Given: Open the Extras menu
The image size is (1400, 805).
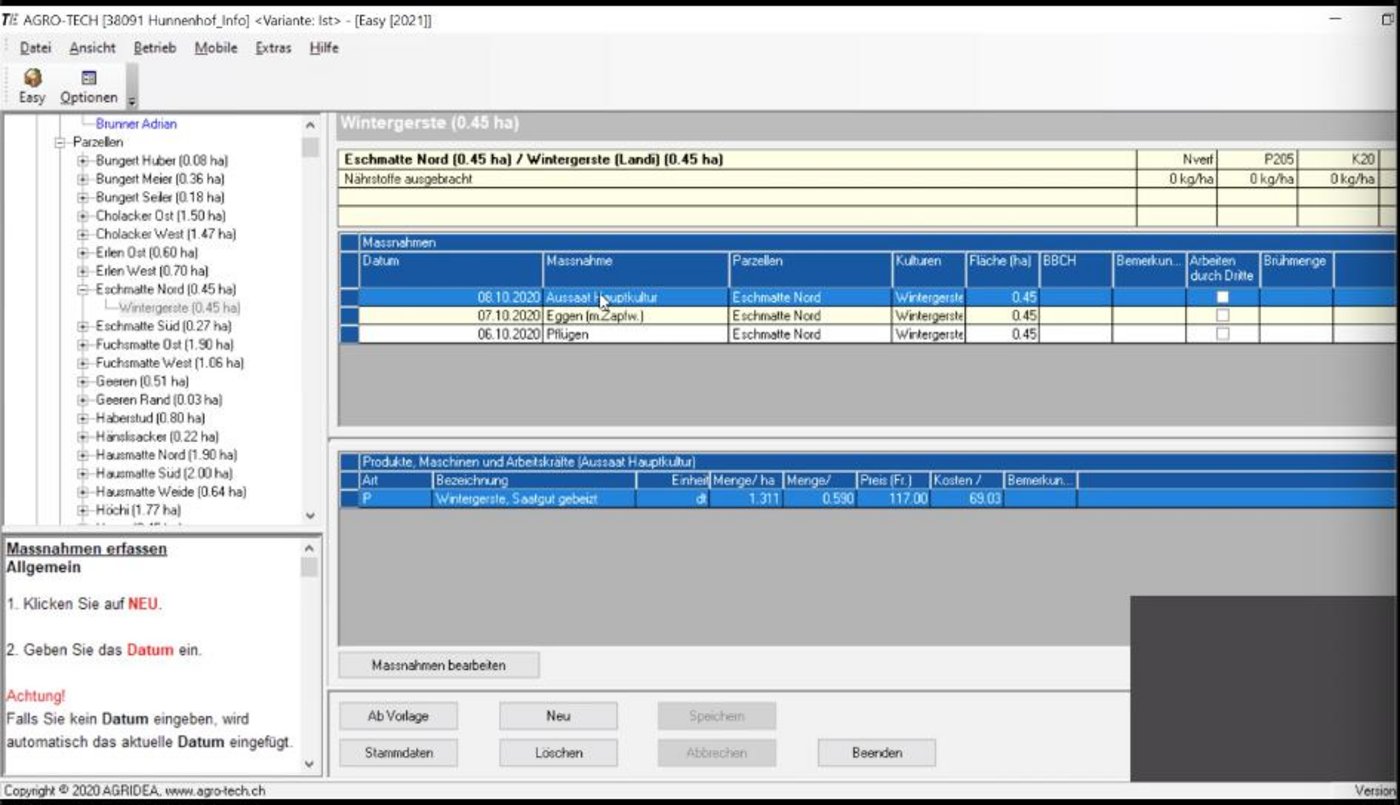Looking at the screenshot, I should tap(273, 48).
